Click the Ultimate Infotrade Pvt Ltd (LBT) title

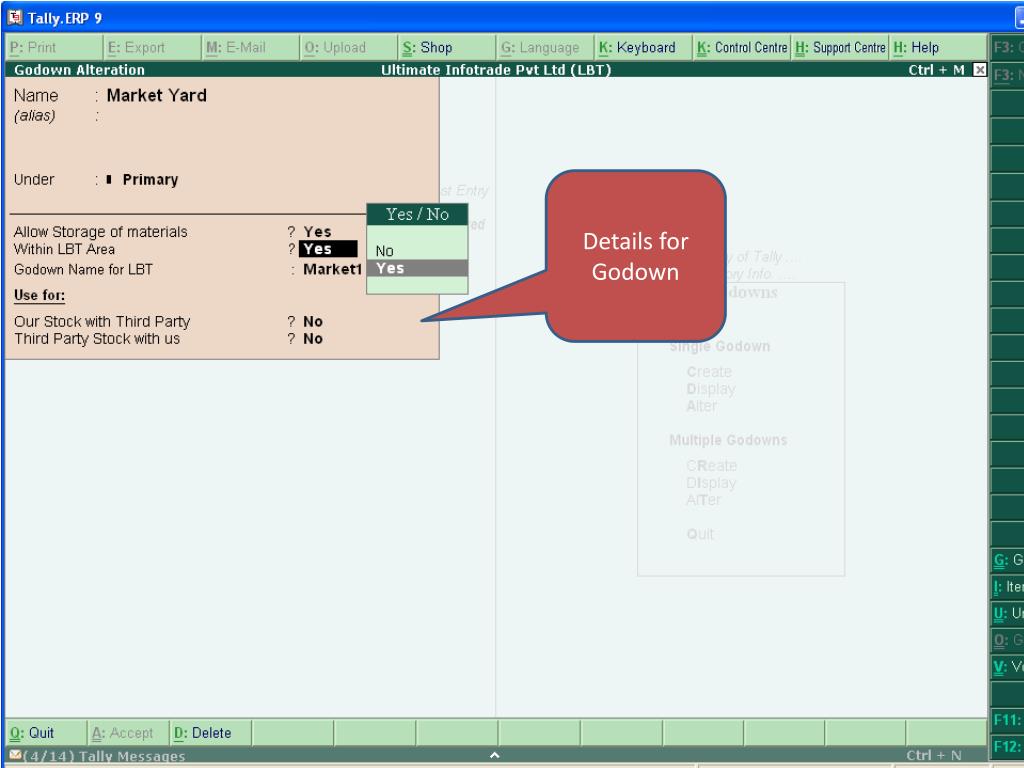496,70
